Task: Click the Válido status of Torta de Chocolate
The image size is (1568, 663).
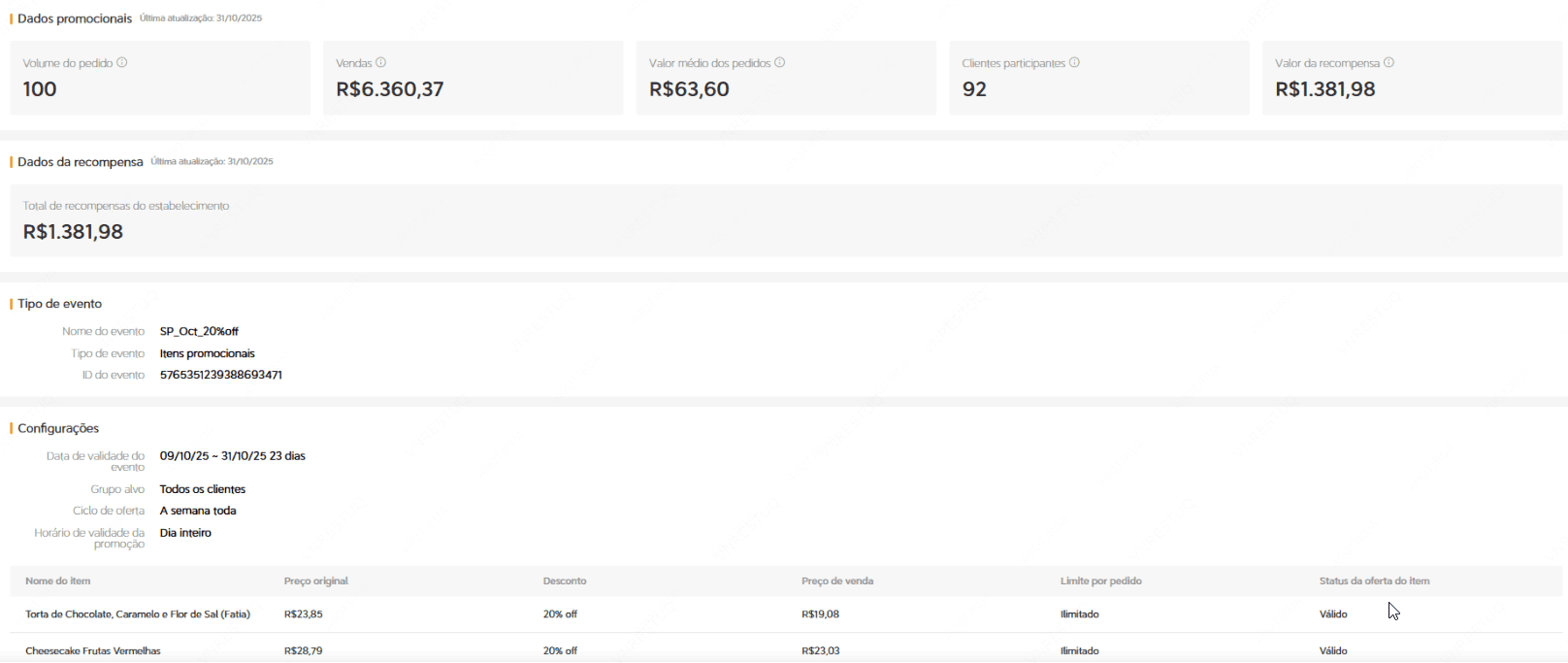Action: point(1333,614)
